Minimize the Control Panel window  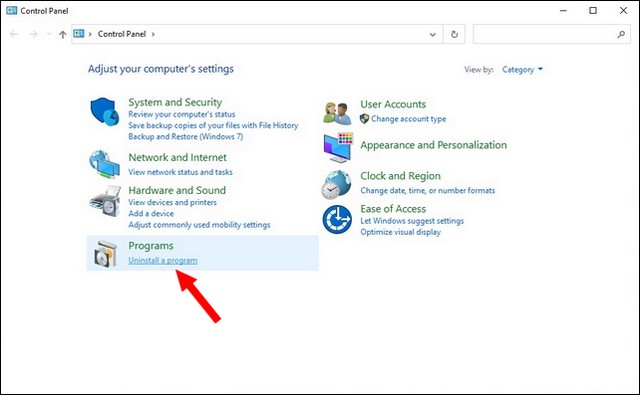point(563,11)
